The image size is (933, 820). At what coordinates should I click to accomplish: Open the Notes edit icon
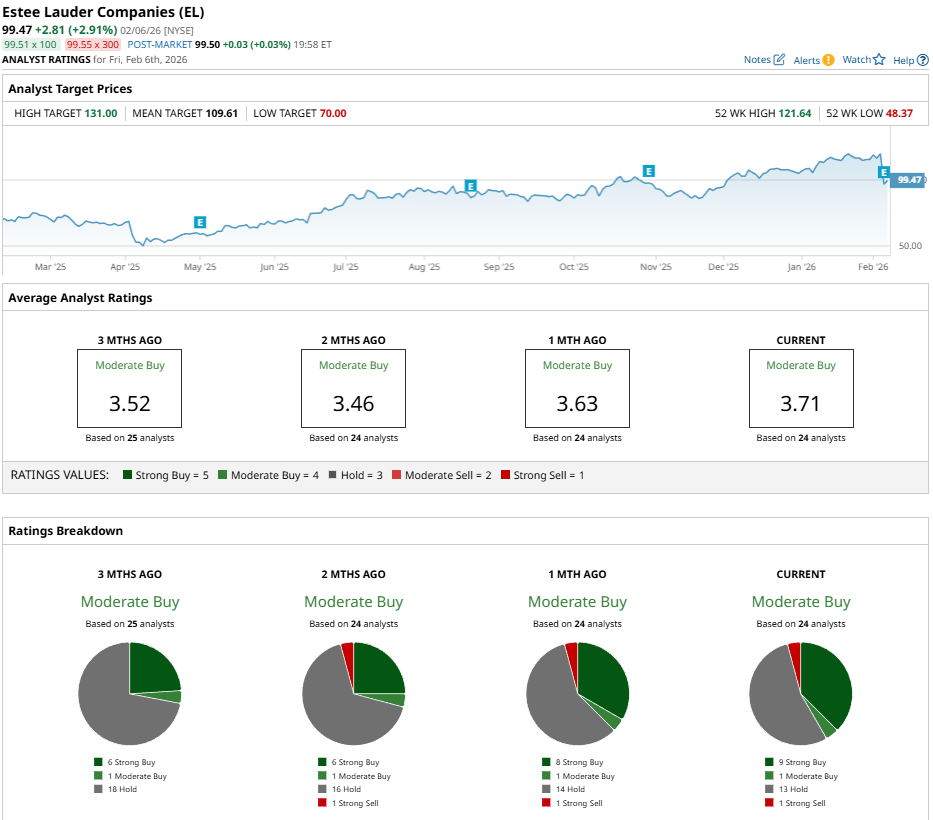(x=779, y=60)
